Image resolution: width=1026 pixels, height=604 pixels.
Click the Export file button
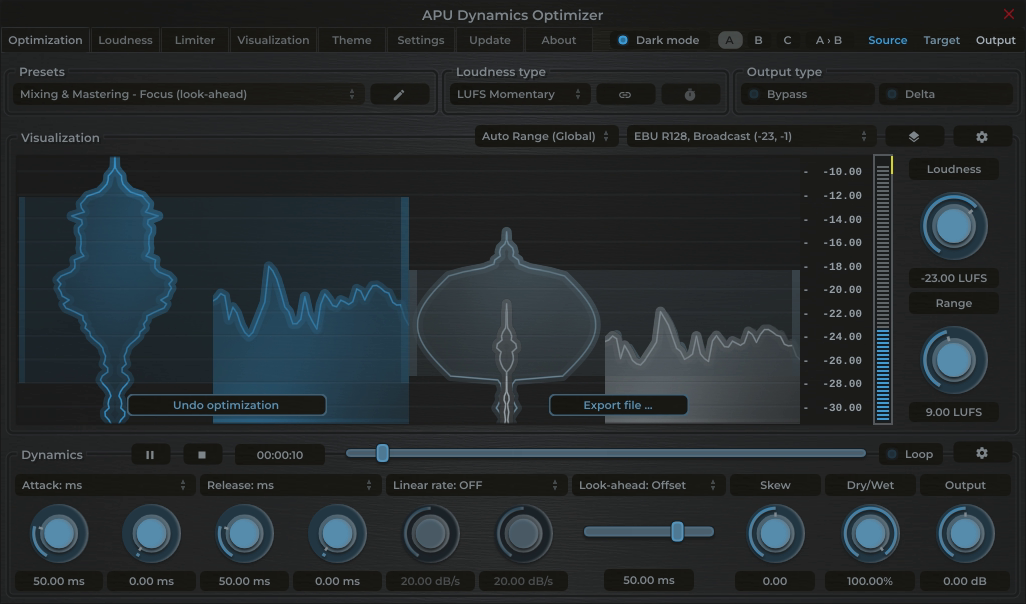[x=617, y=404]
